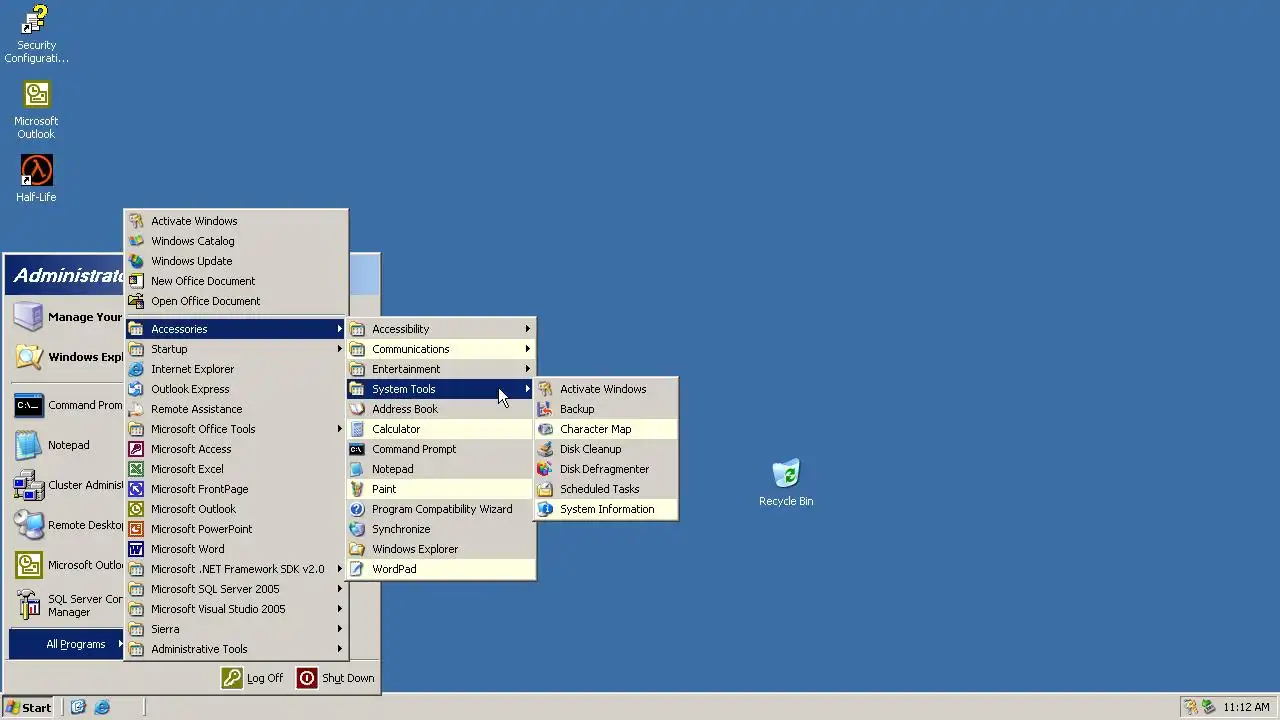The height and width of the screenshot is (720, 1280).
Task: Click the Scheduled Tasks icon
Action: coord(545,489)
